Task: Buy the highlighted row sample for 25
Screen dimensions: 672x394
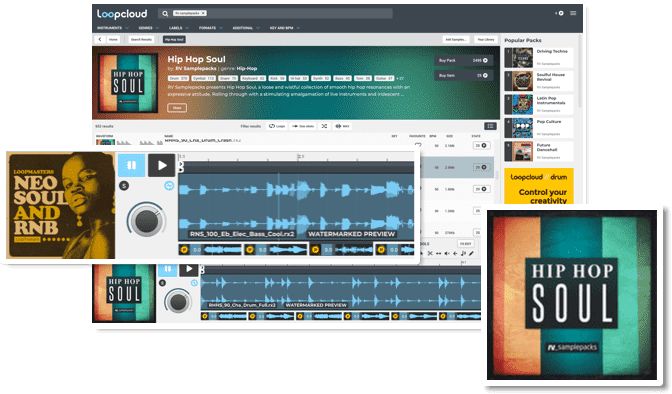Action: tap(482, 167)
